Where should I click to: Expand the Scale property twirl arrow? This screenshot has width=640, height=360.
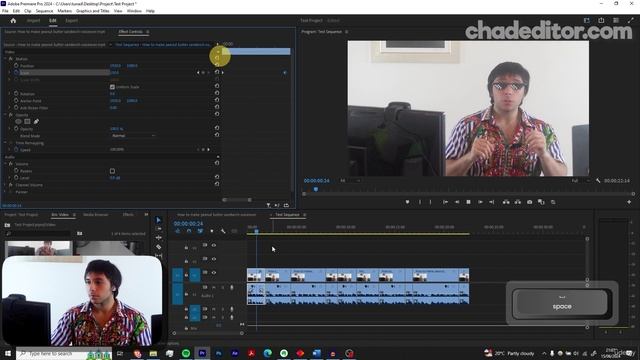pos(9,73)
